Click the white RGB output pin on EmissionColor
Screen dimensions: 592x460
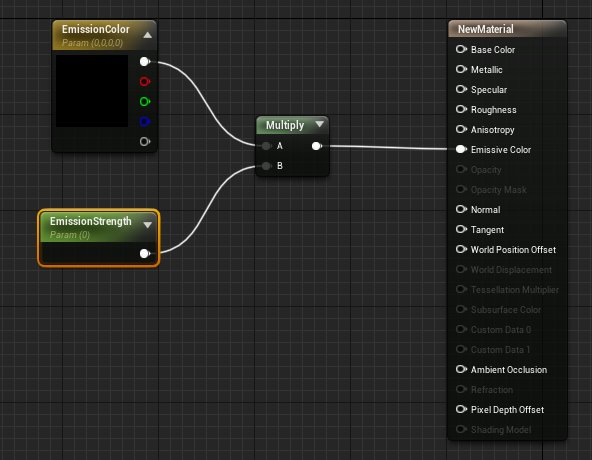(145, 61)
